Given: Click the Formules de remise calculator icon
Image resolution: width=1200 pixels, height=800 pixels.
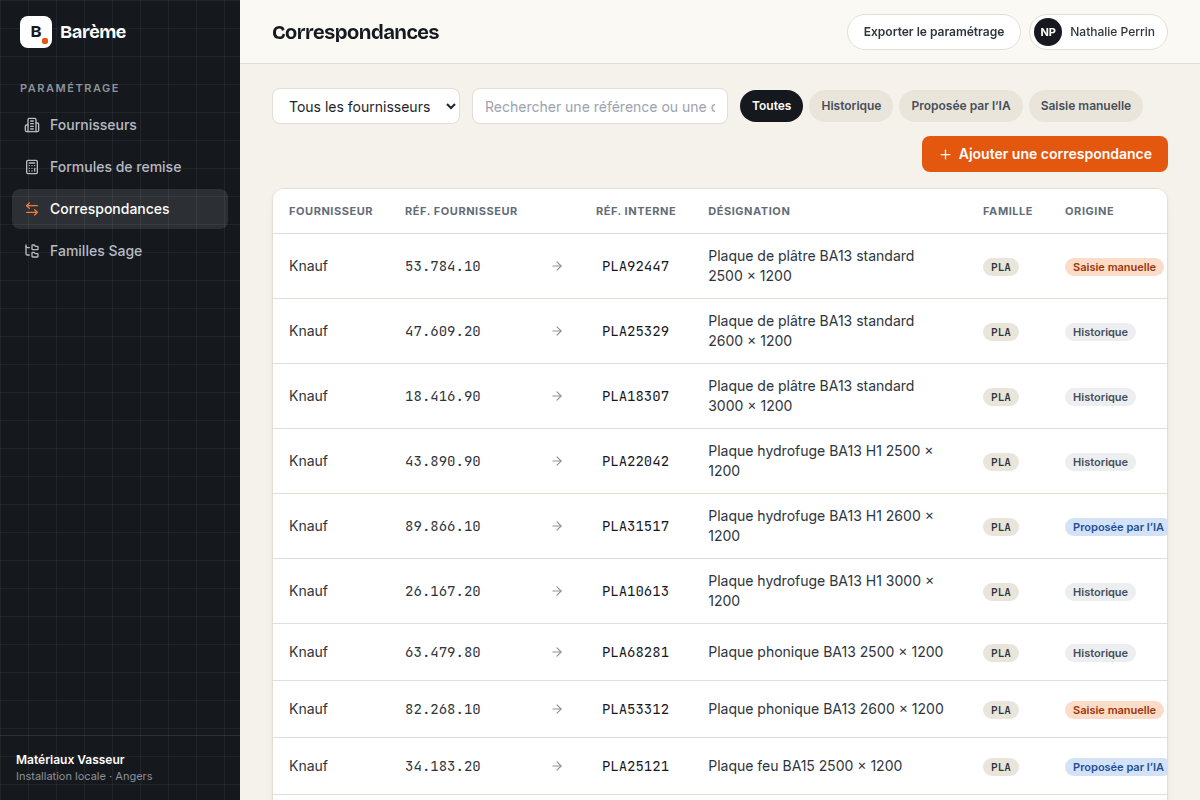Looking at the screenshot, I should (32, 167).
